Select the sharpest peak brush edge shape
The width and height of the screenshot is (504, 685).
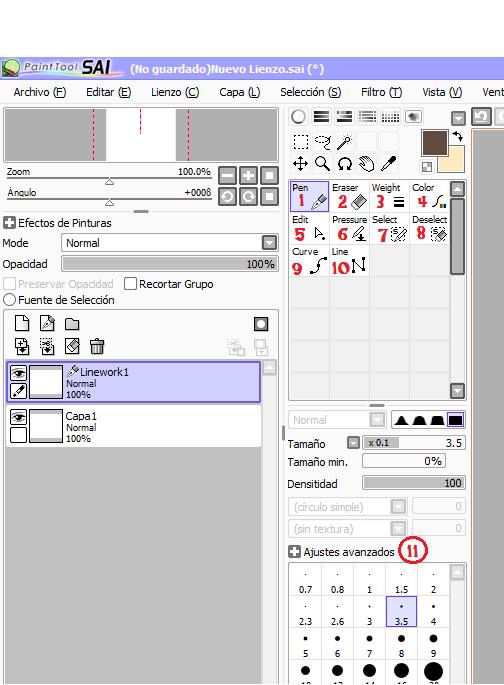pyautogui.click(x=401, y=420)
